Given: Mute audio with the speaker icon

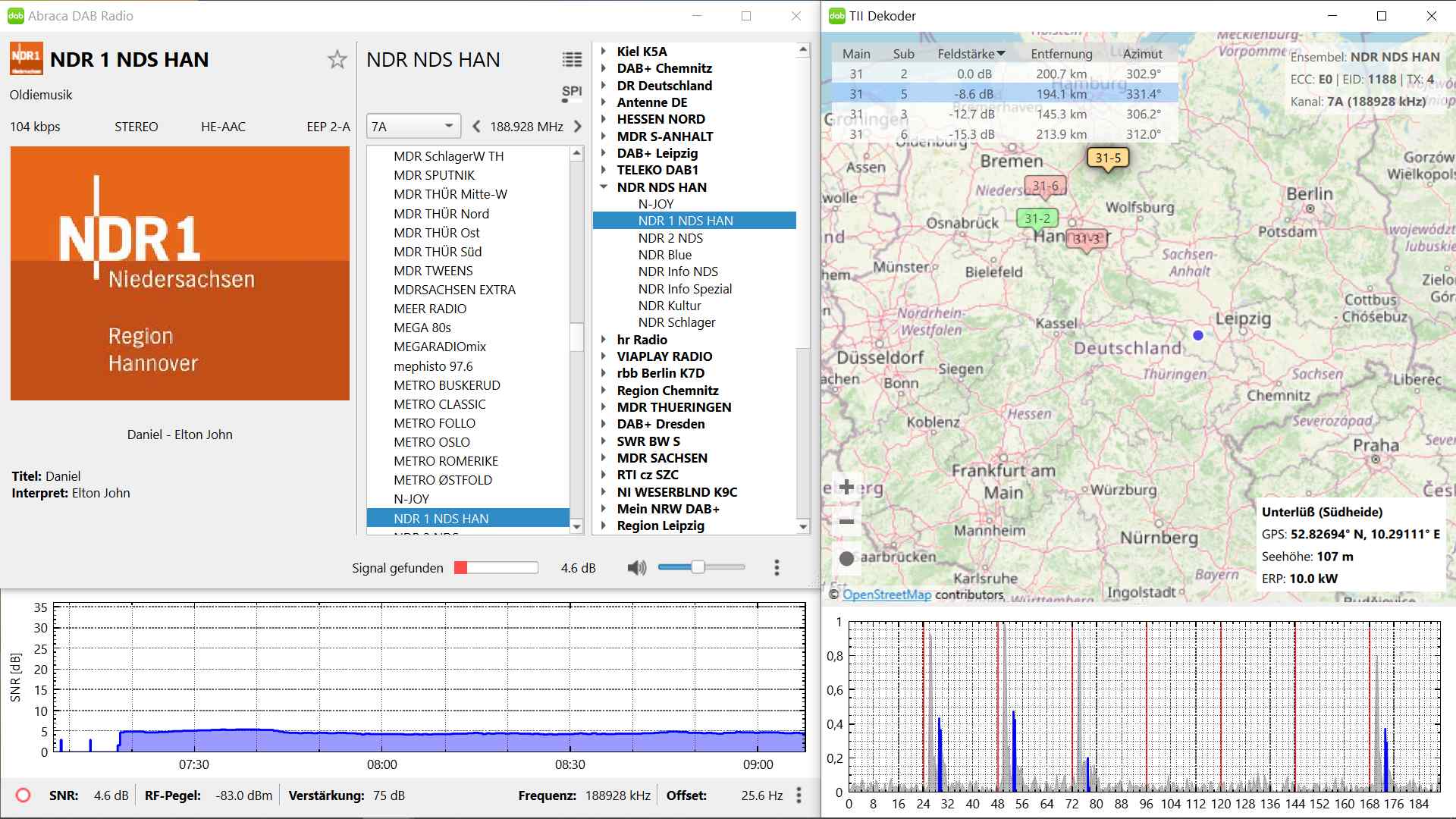Looking at the screenshot, I should tap(637, 567).
